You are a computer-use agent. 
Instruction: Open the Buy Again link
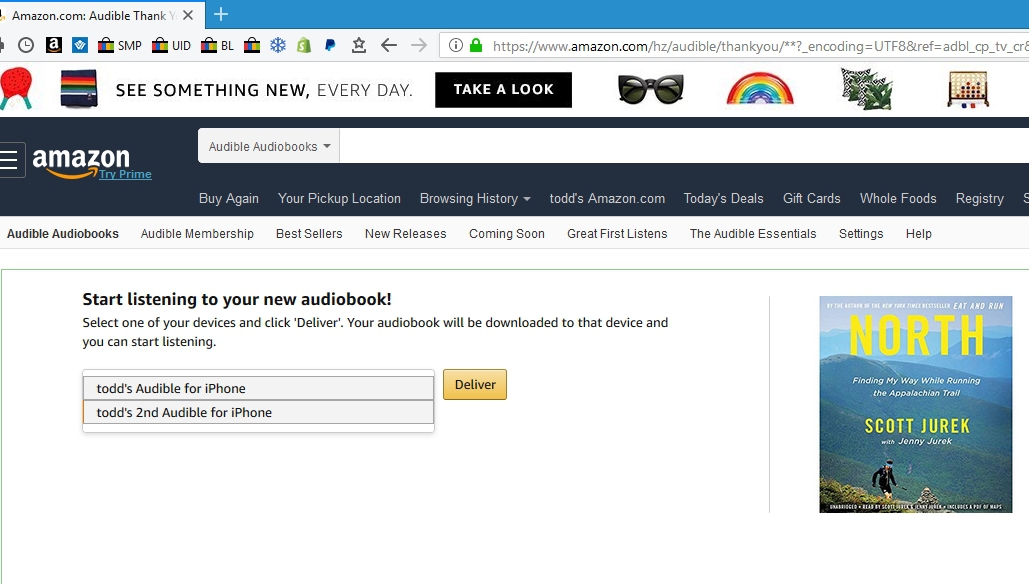(x=229, y=198)
